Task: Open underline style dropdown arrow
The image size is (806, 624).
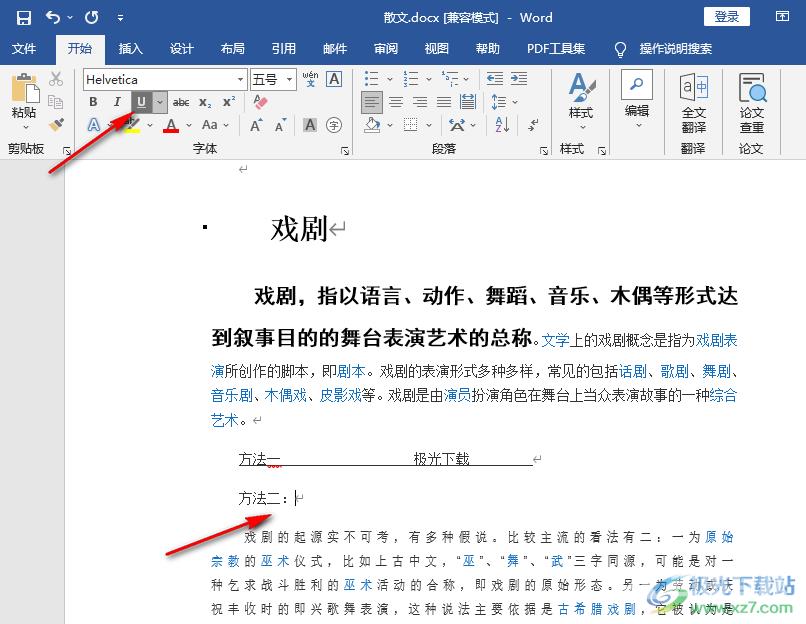Action: 160,102
